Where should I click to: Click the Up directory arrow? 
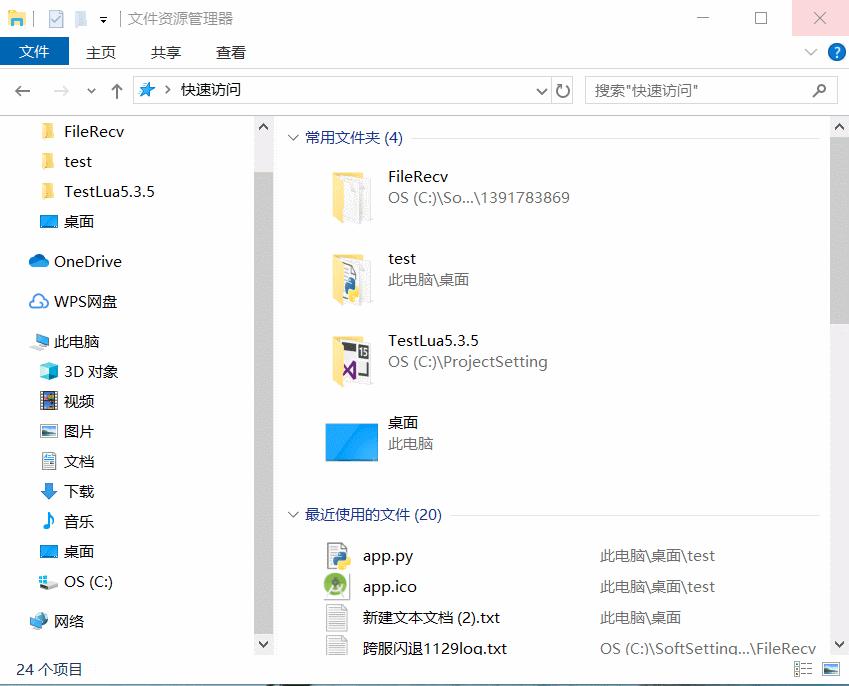[117, 91]
